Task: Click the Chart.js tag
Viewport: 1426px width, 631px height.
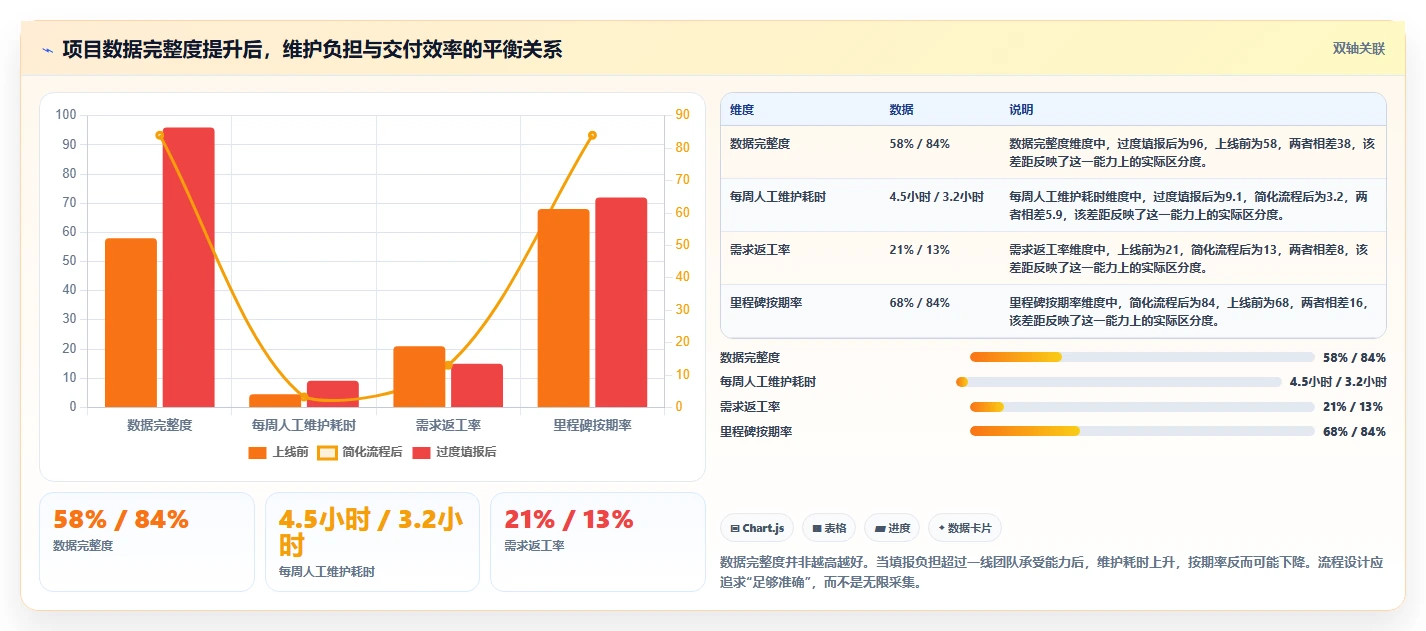Action: [757, 528]
